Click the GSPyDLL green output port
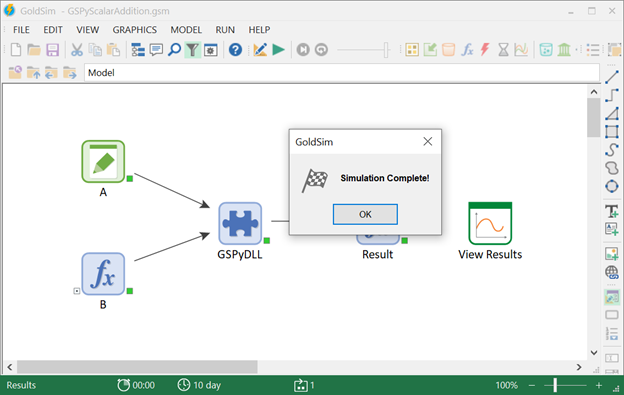Viewport: 624px width, 395px height. tap(267, 240)
